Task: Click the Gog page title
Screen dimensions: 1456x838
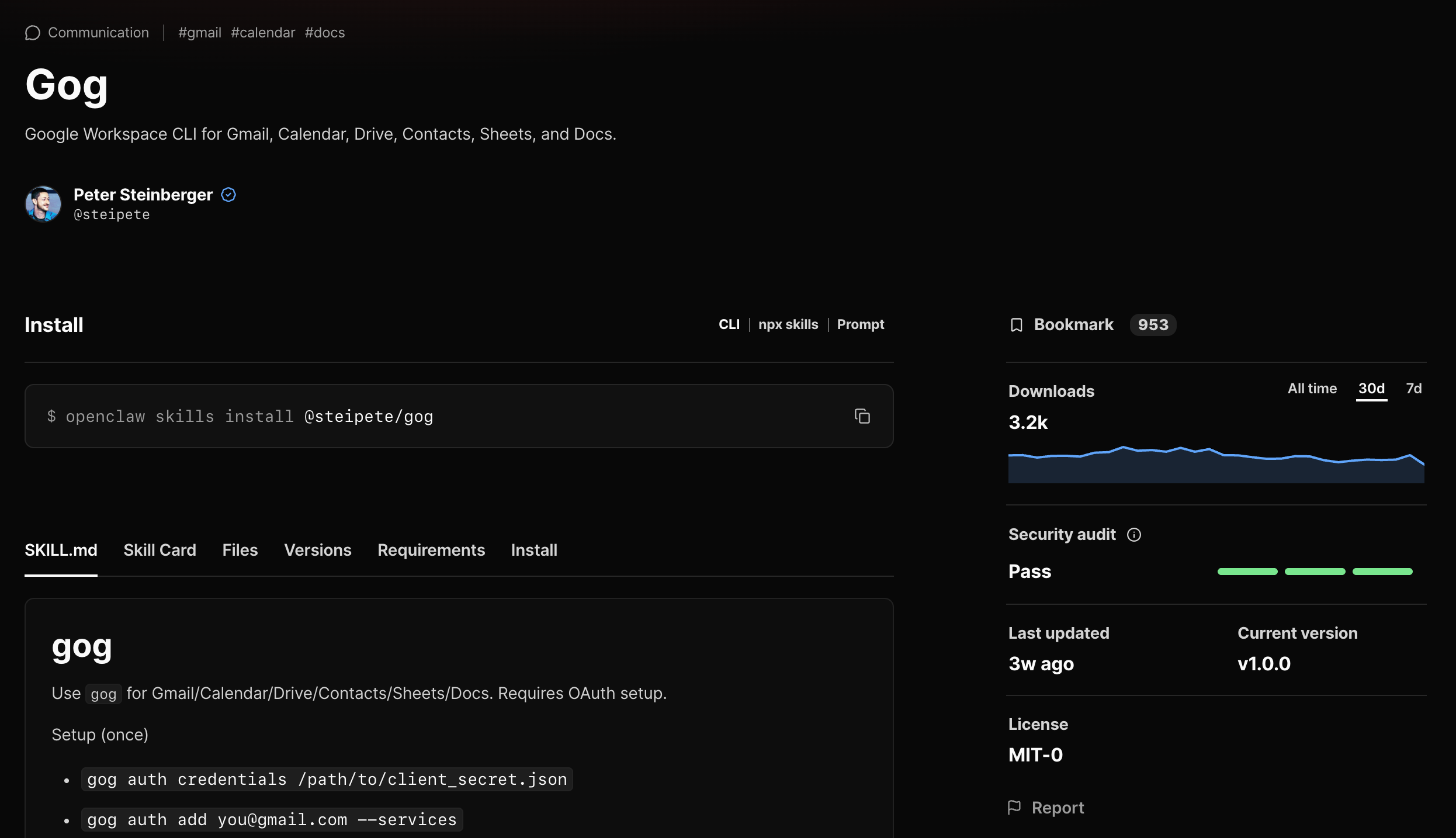Action: pyautogui.click(x=66, y=84)
